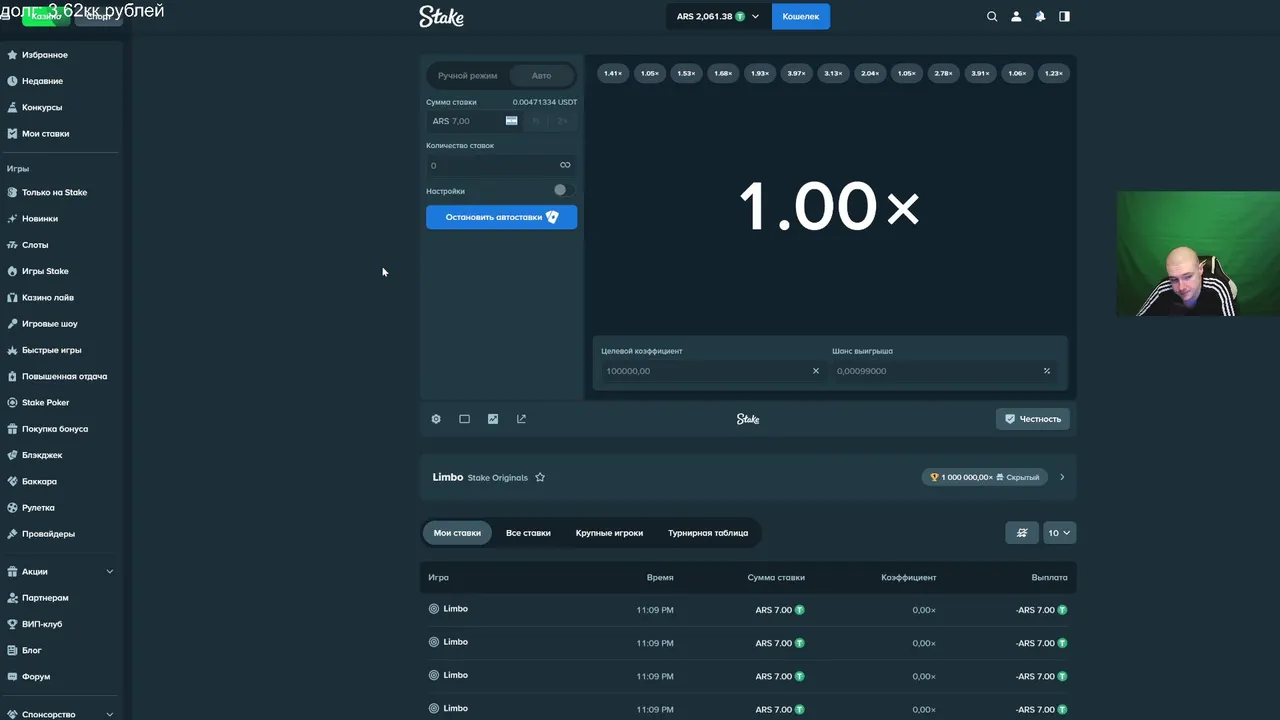This screenshot has height=720, width=1280.
Task: Click the Шанс выигрыша input field
Action: (943, 371)
